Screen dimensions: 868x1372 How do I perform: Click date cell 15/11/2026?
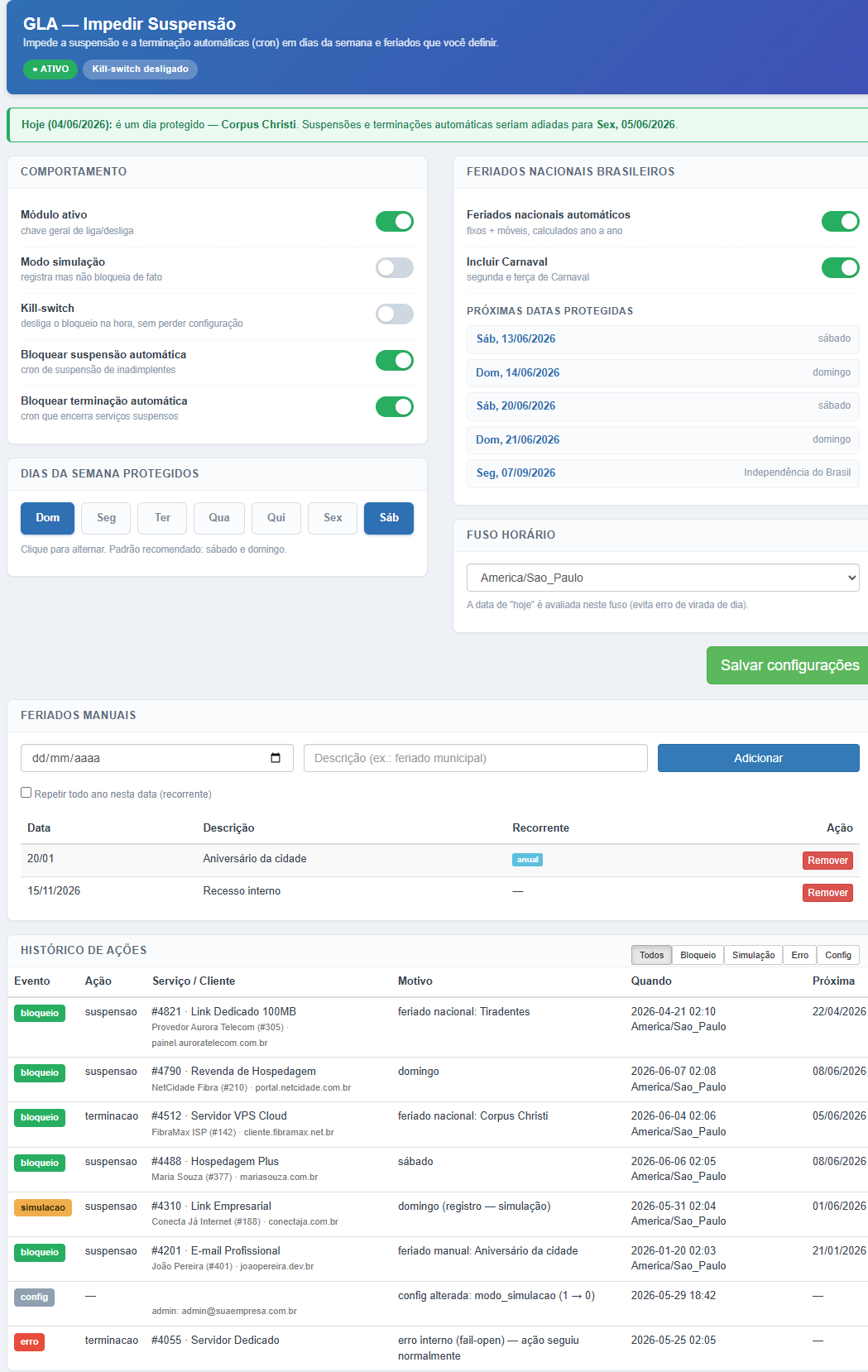click(x=54, y=890)
